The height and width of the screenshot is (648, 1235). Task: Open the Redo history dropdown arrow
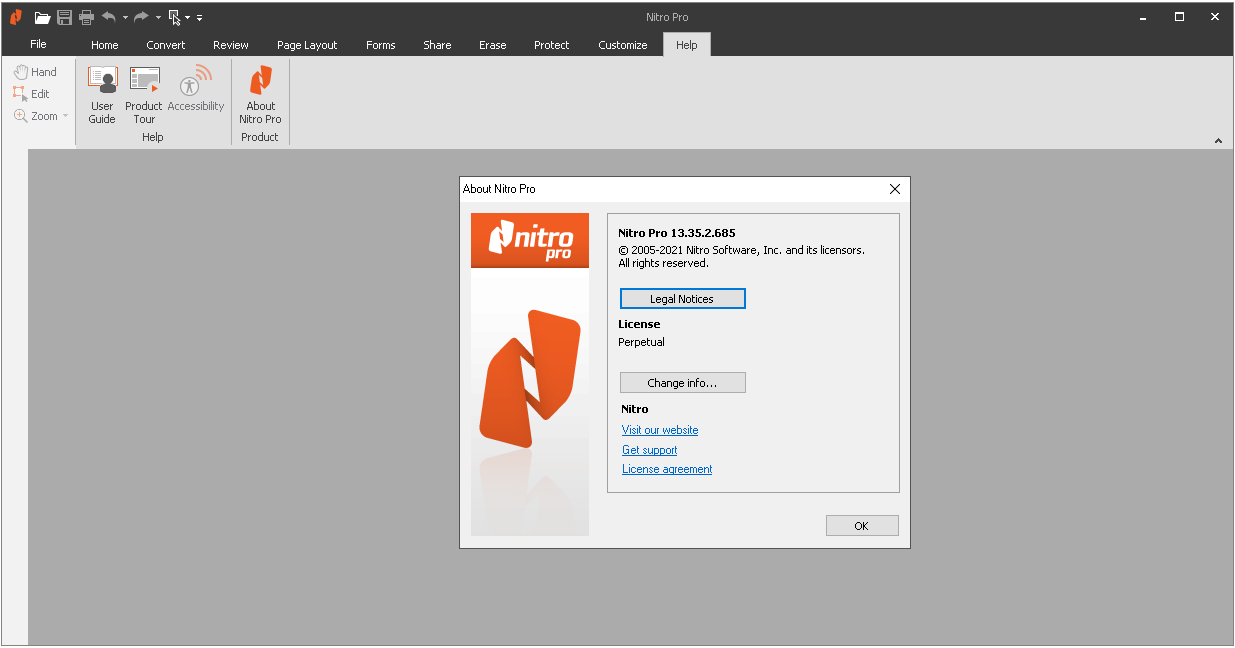158,17
